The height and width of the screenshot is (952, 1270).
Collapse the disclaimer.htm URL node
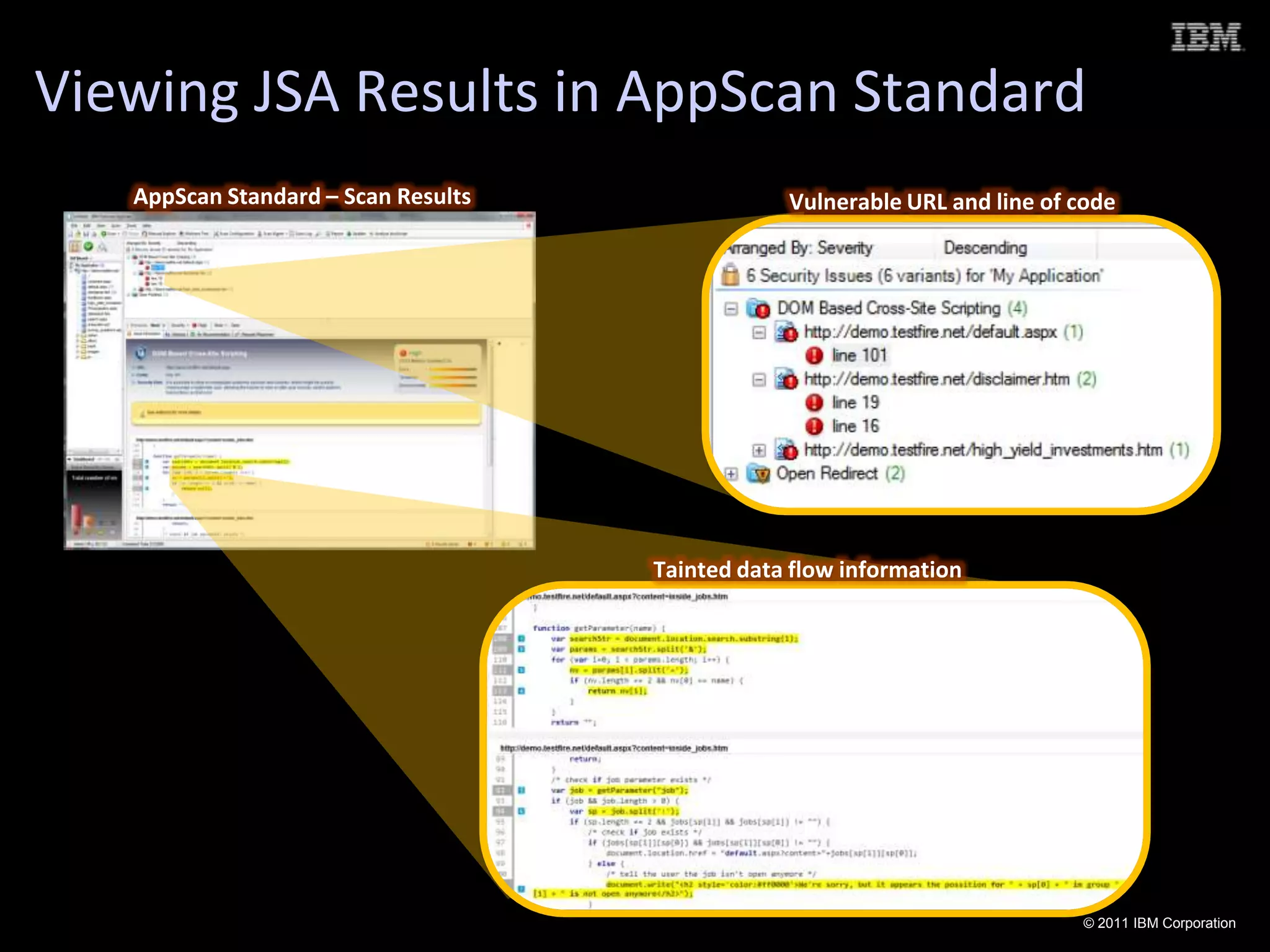click(x=759, y=379)
